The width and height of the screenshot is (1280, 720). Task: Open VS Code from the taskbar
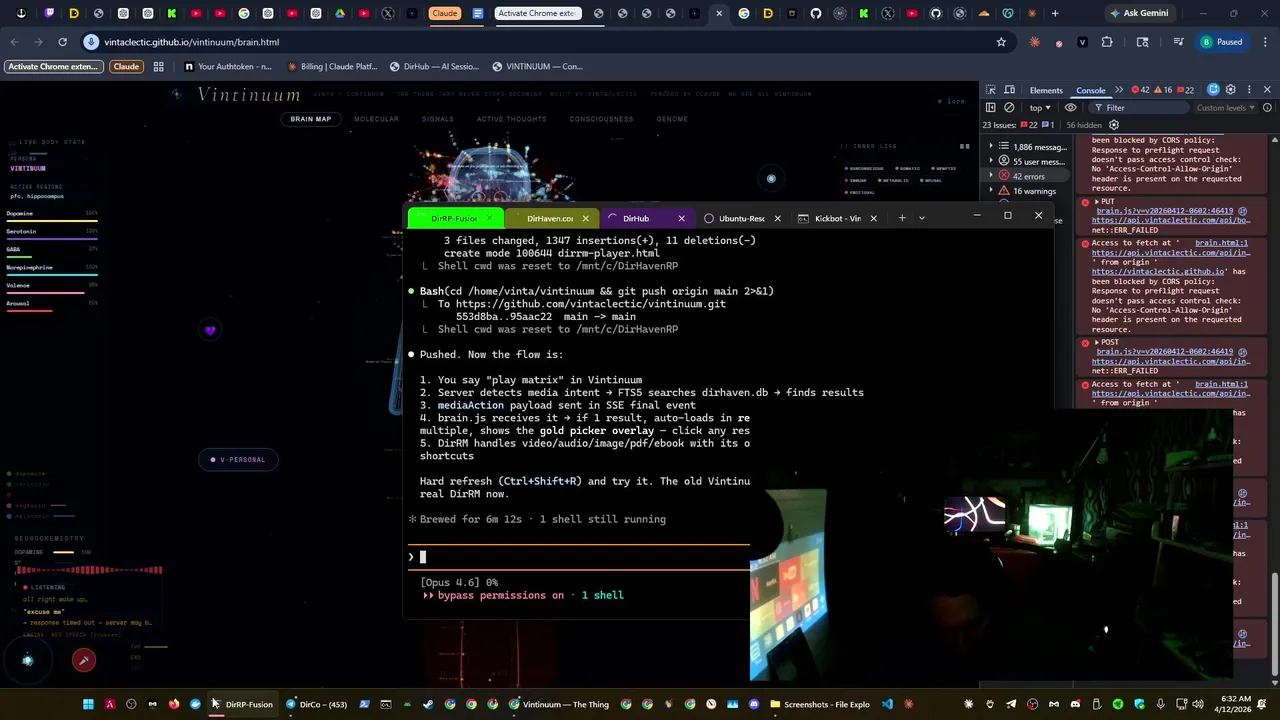click(887, 704)
